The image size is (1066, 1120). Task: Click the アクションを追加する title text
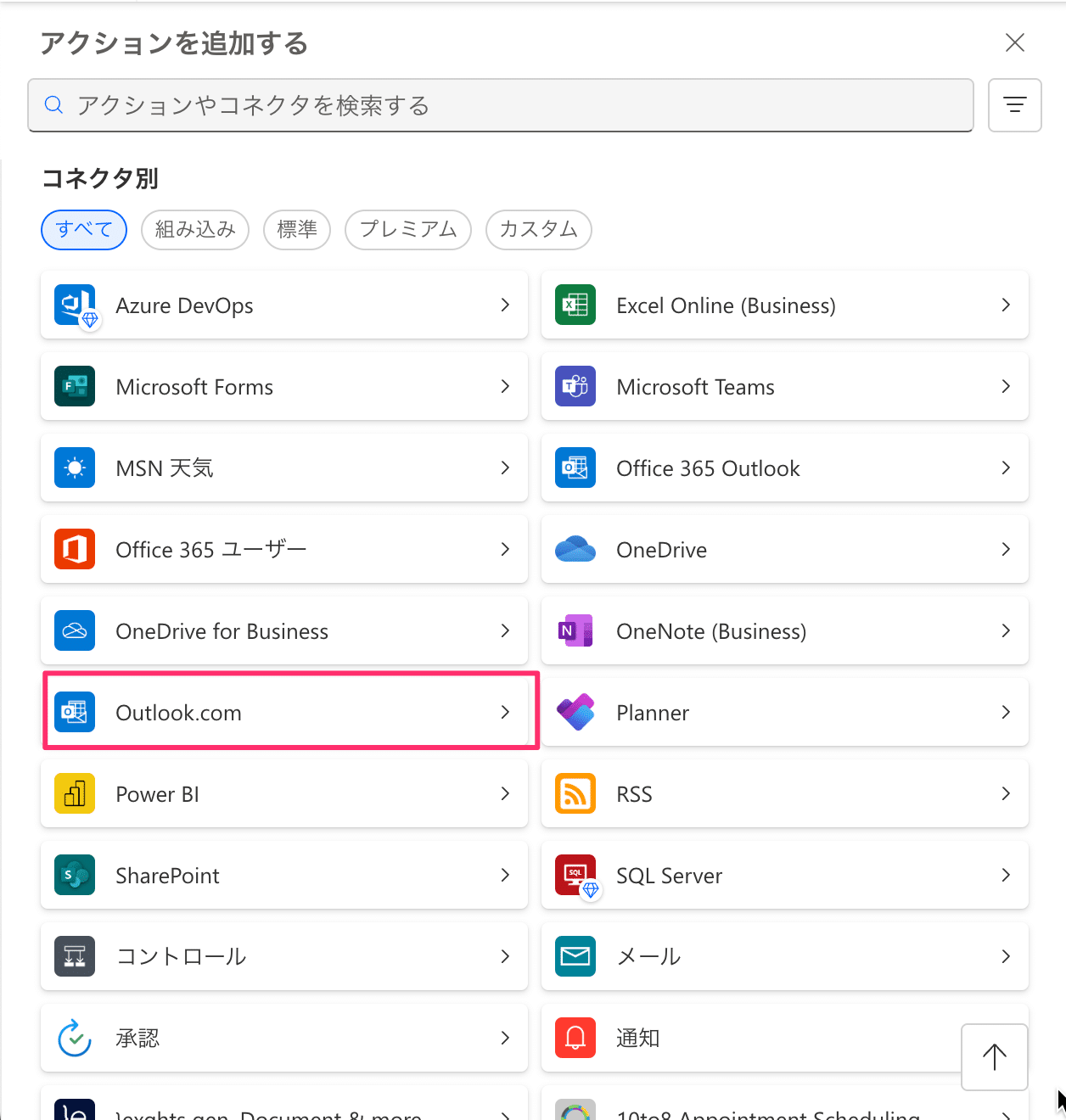[174, 43]
